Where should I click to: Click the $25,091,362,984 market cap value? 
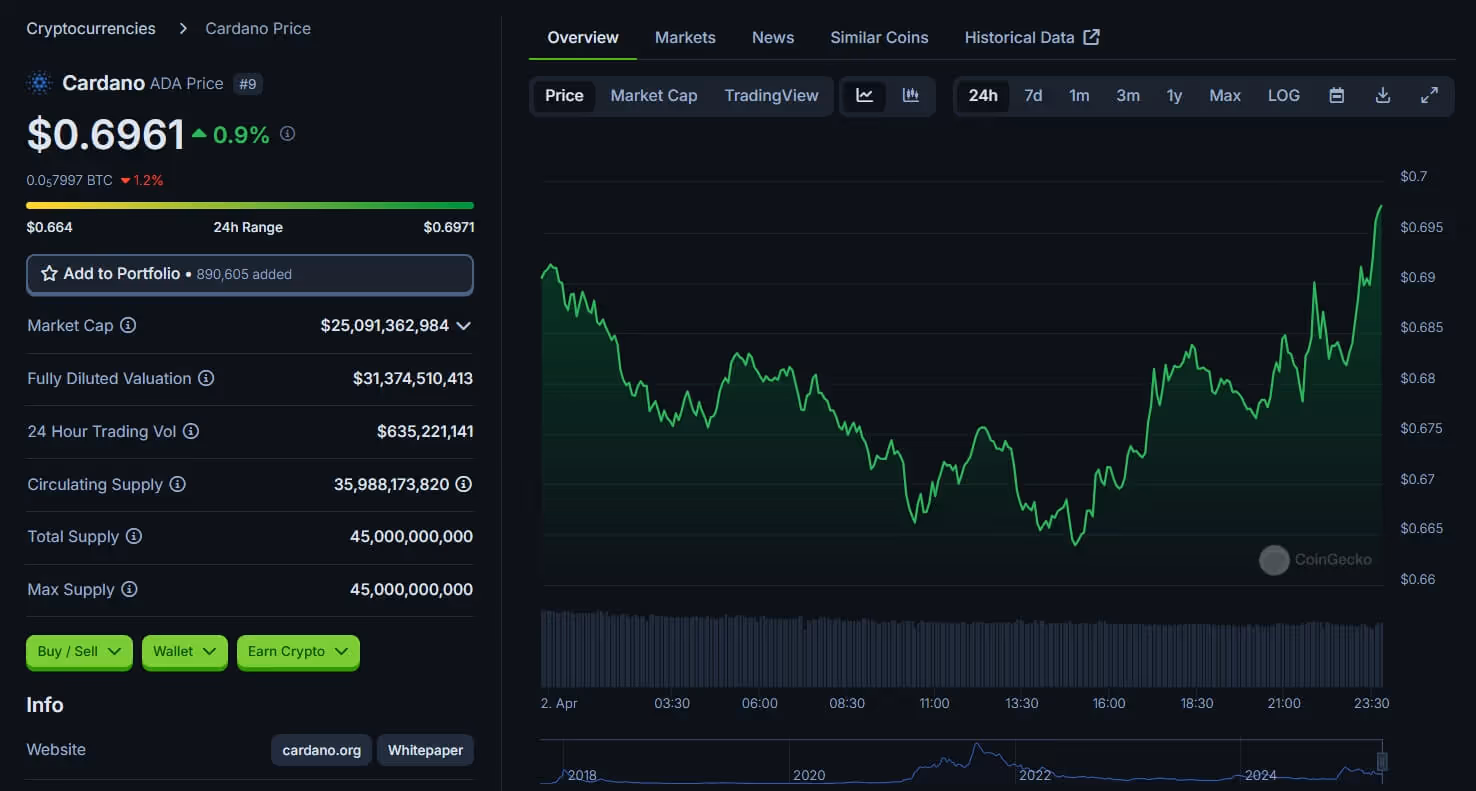click(x=385, y=326)
